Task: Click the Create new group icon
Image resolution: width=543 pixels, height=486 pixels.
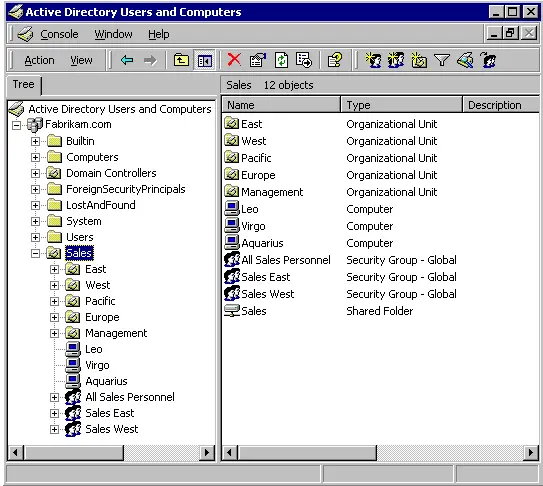Action: coord(396,60)
